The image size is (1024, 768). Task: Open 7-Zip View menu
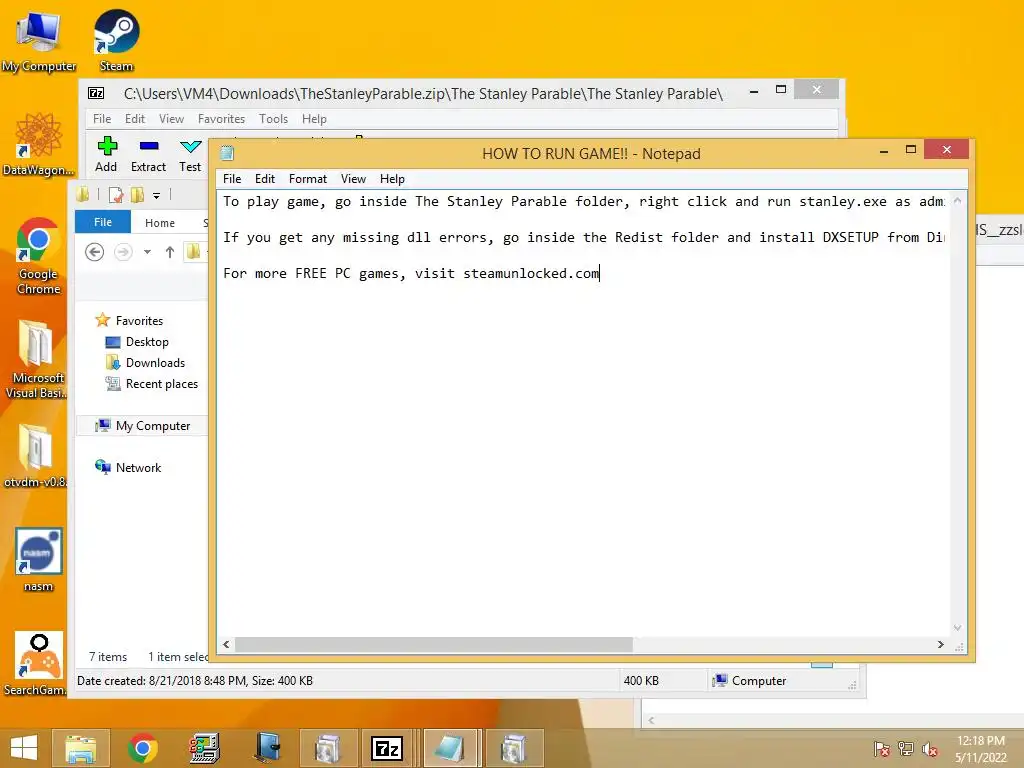point(171,119)
